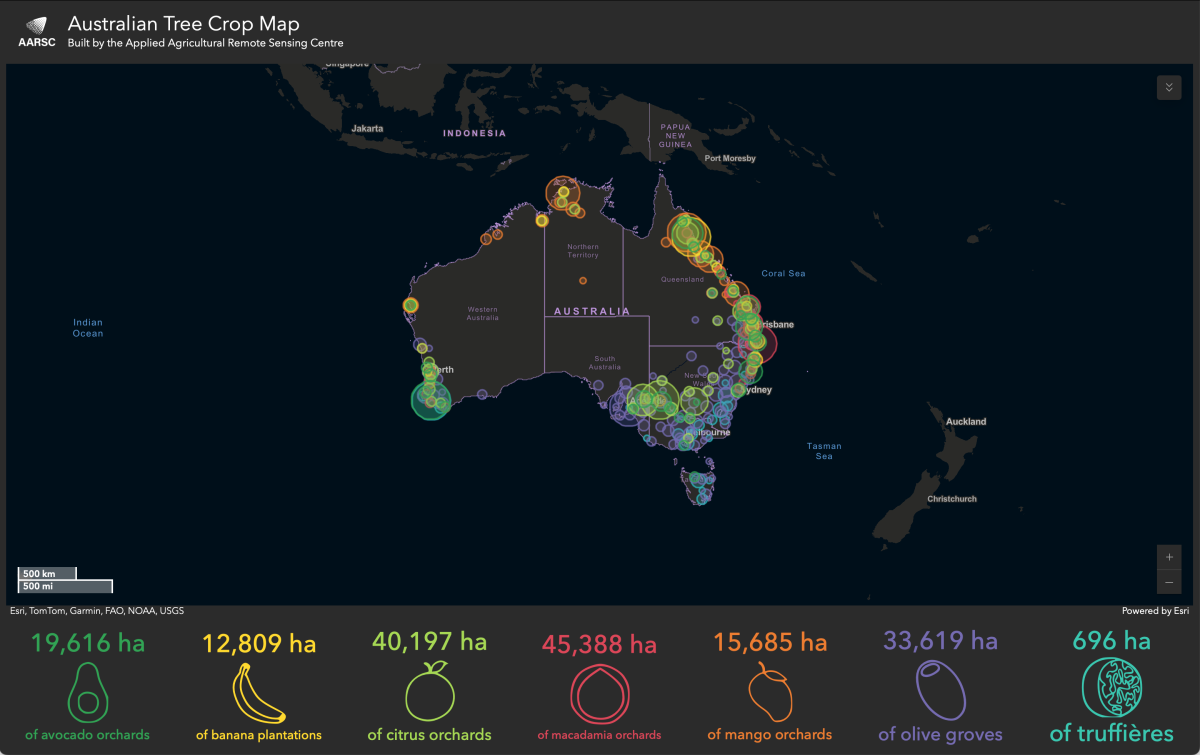Select the citrus orchards icon
This screenshot has height=755, width=1200.
[x=430, y=690]
